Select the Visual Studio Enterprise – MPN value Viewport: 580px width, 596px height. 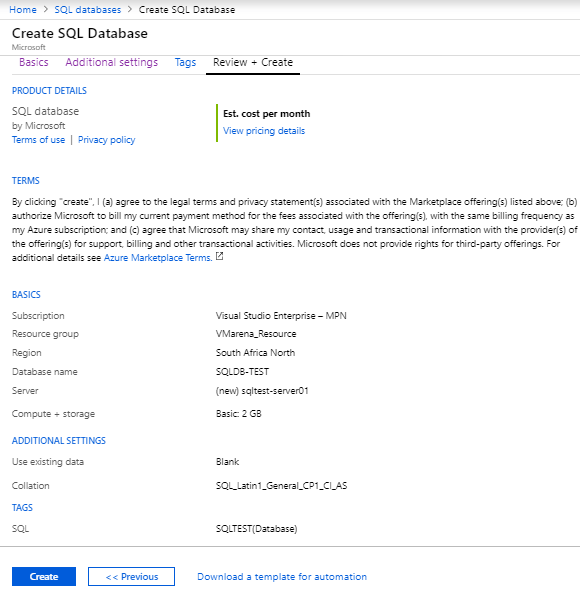[x=281, y=316]
